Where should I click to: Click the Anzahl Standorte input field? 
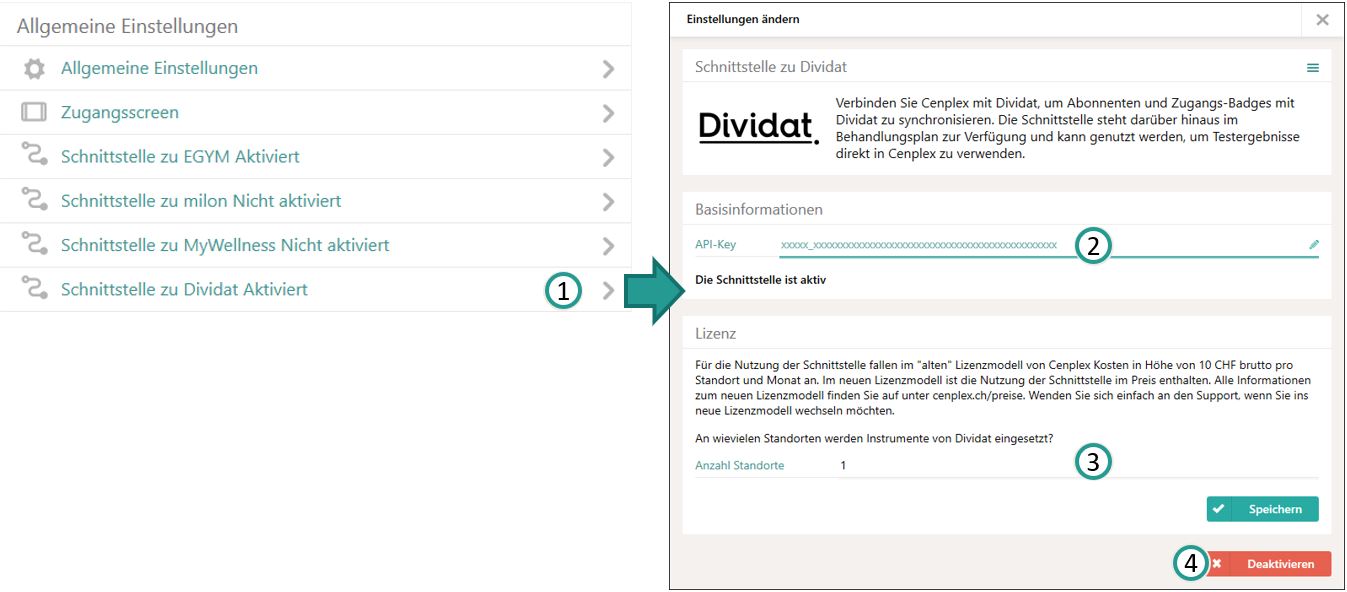[x=1078, y=465]
